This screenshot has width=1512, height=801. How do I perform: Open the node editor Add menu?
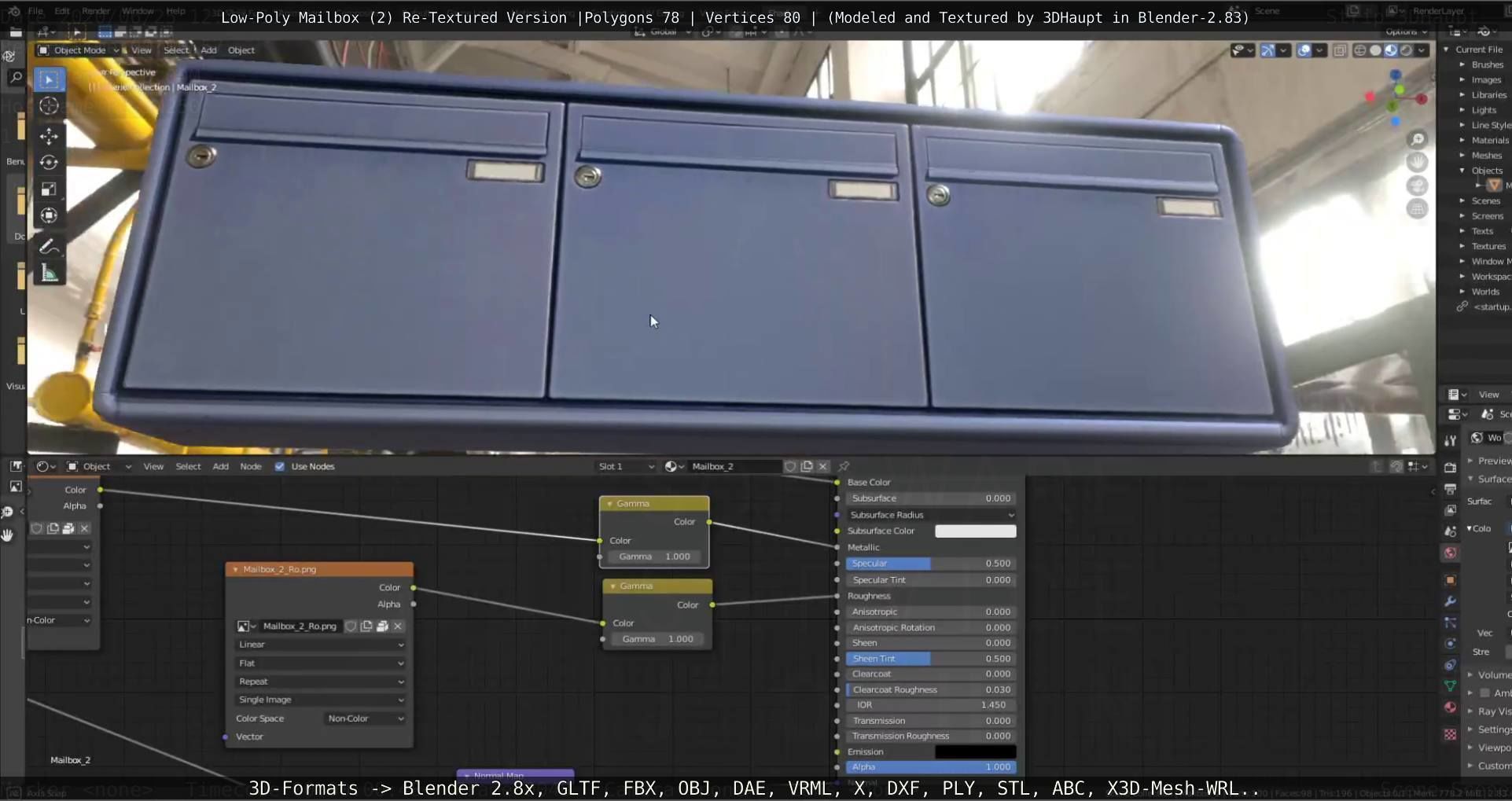pos(221,466)
